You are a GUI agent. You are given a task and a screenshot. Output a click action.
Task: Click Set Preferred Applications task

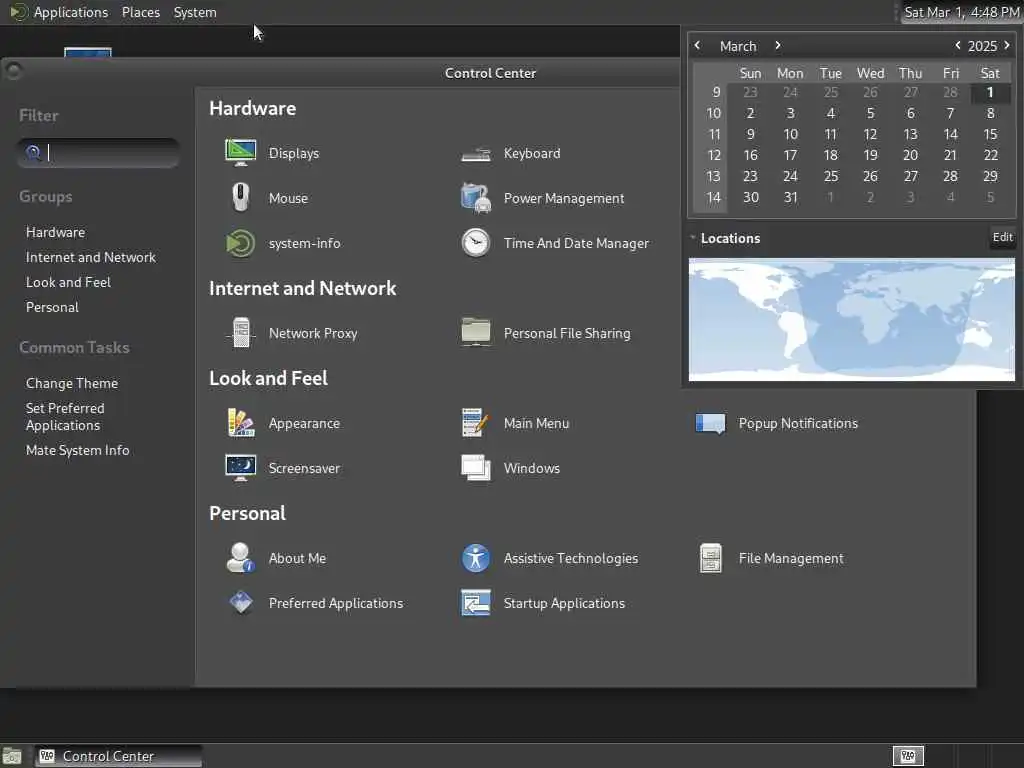65,417
